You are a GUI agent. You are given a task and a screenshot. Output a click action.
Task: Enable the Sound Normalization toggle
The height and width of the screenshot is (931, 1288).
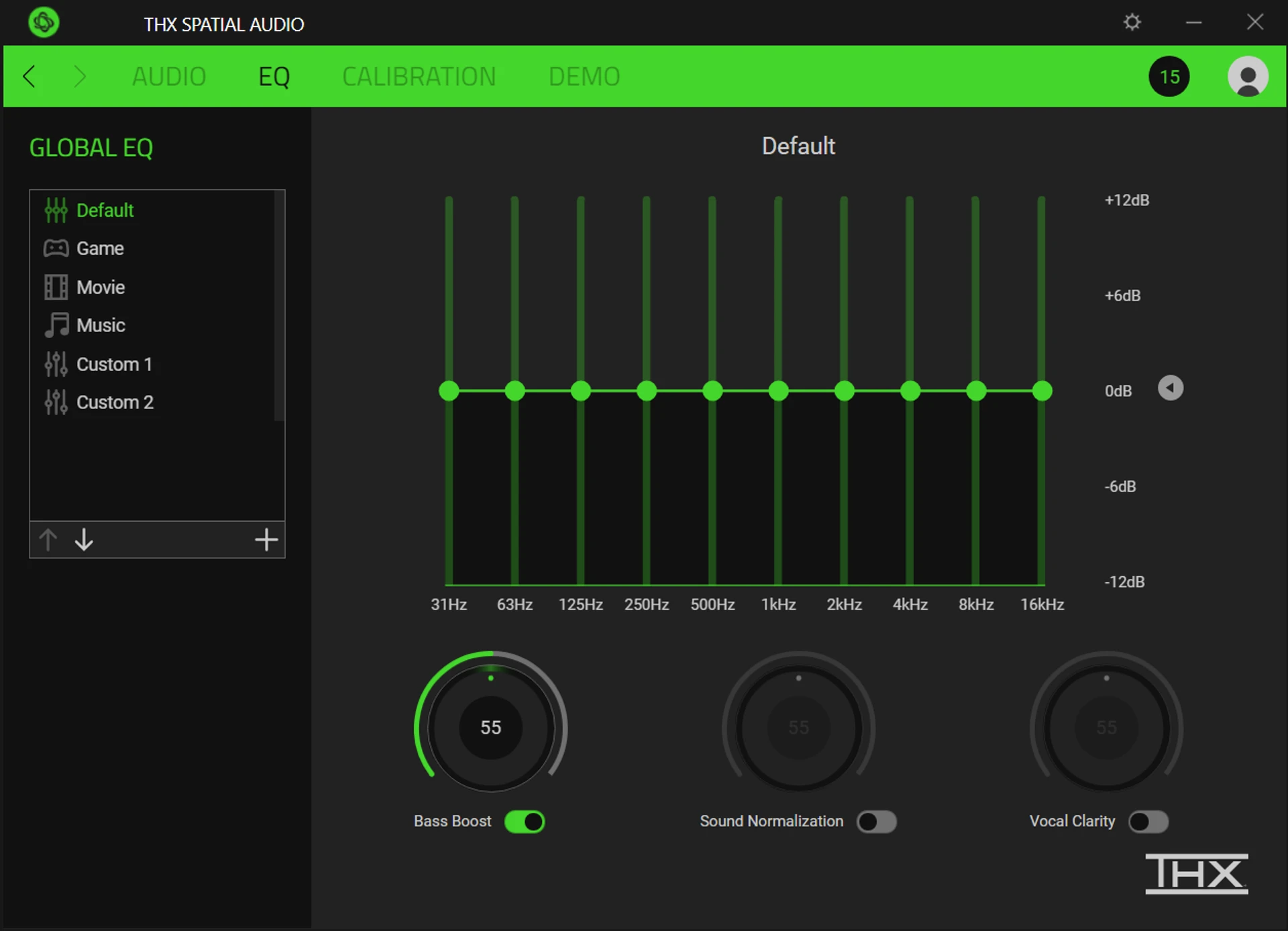click(877, 822)
